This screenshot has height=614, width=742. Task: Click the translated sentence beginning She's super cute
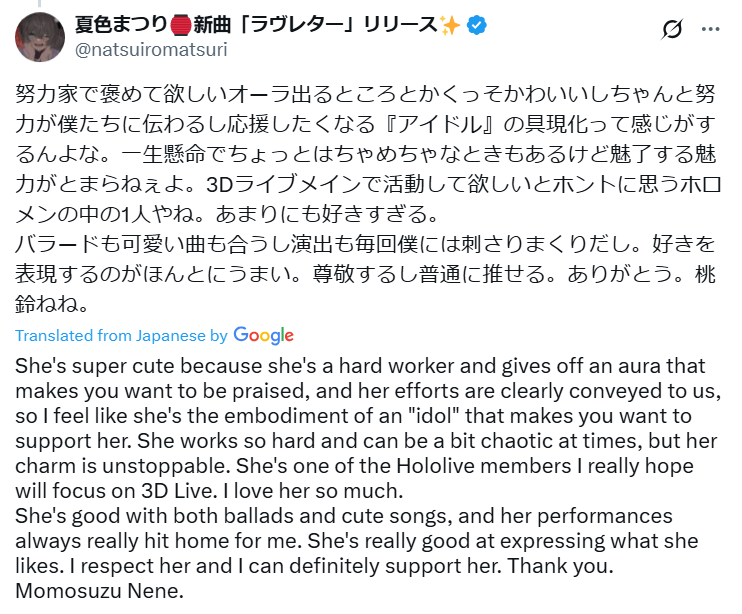click(360, 366)
